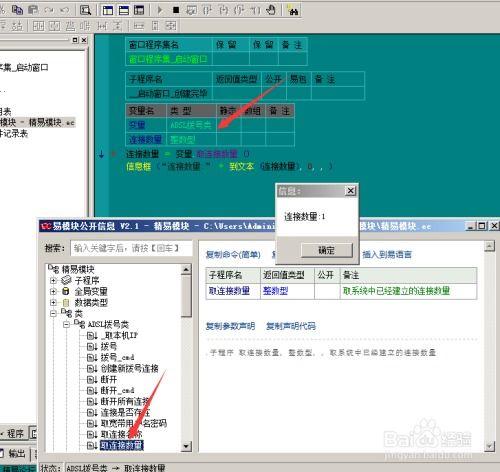
Task: Click 模块 - 精易模块.ec entry in left panel
Action: pos(37,122)
